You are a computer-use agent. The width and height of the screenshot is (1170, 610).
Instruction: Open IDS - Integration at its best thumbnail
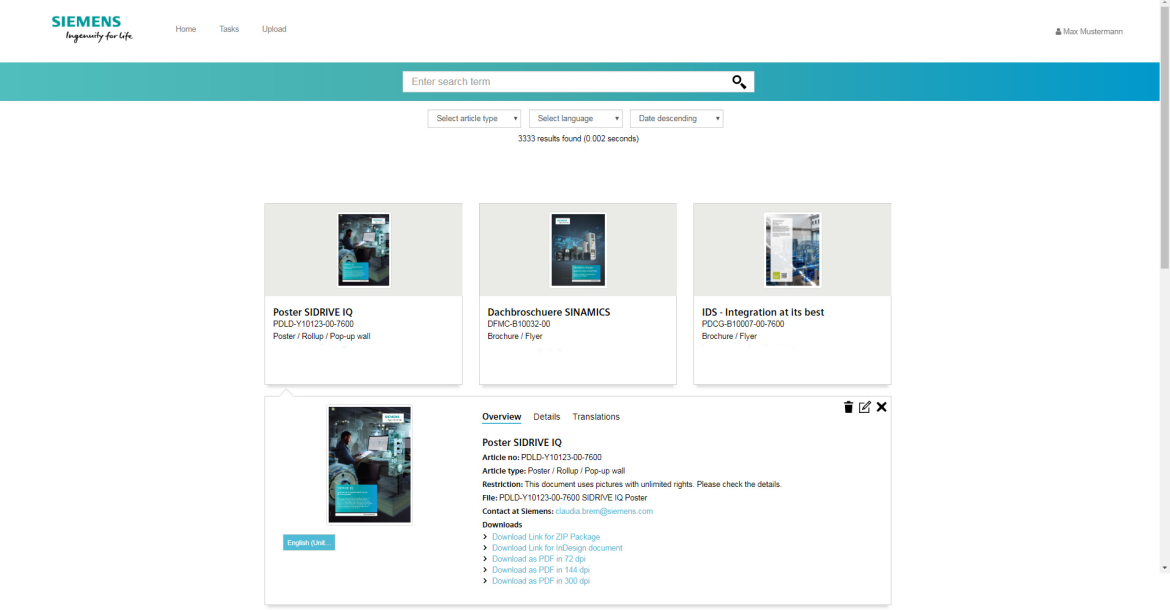792,250
